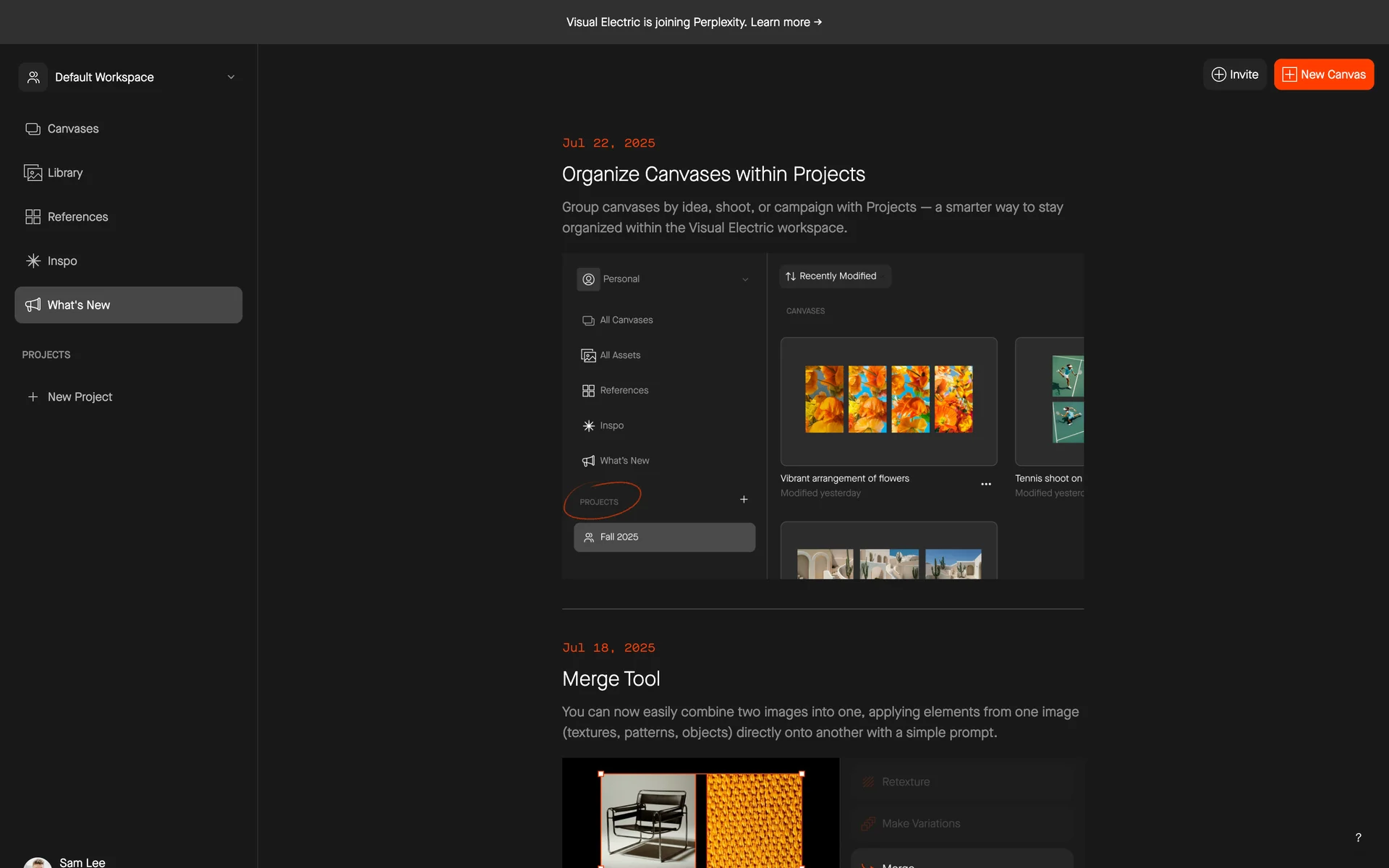Click the workspace avatar icon
1389x868 pixels.
[x=33, y=77]
